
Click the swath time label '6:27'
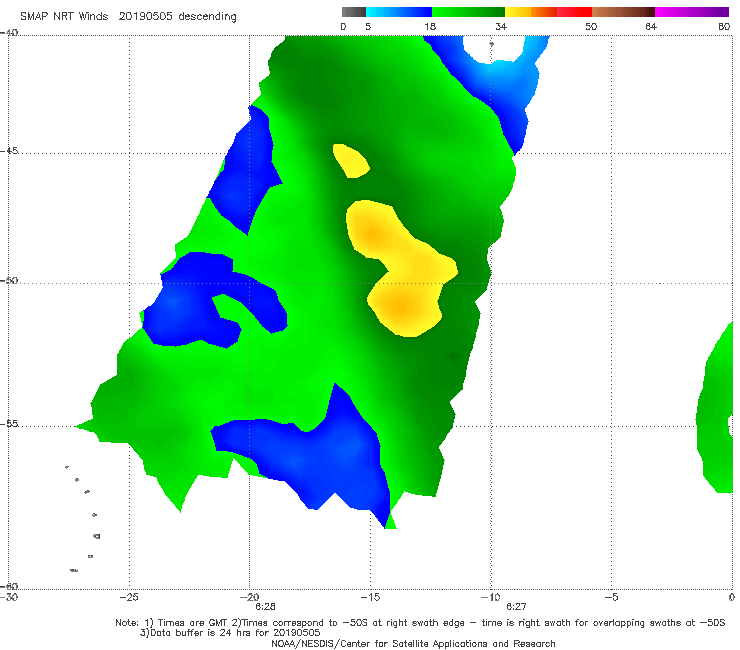(516, 607)
